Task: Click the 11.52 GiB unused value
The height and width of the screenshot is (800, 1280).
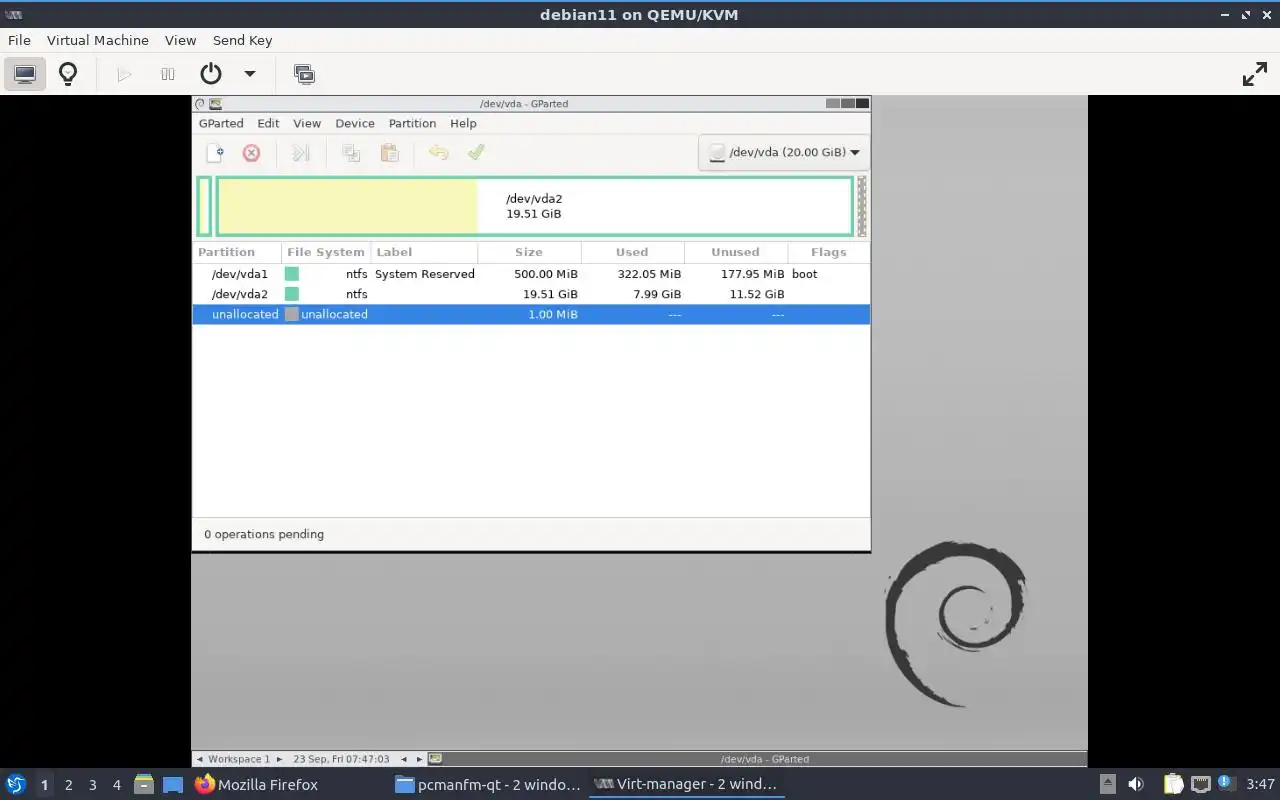Action: 756,294
